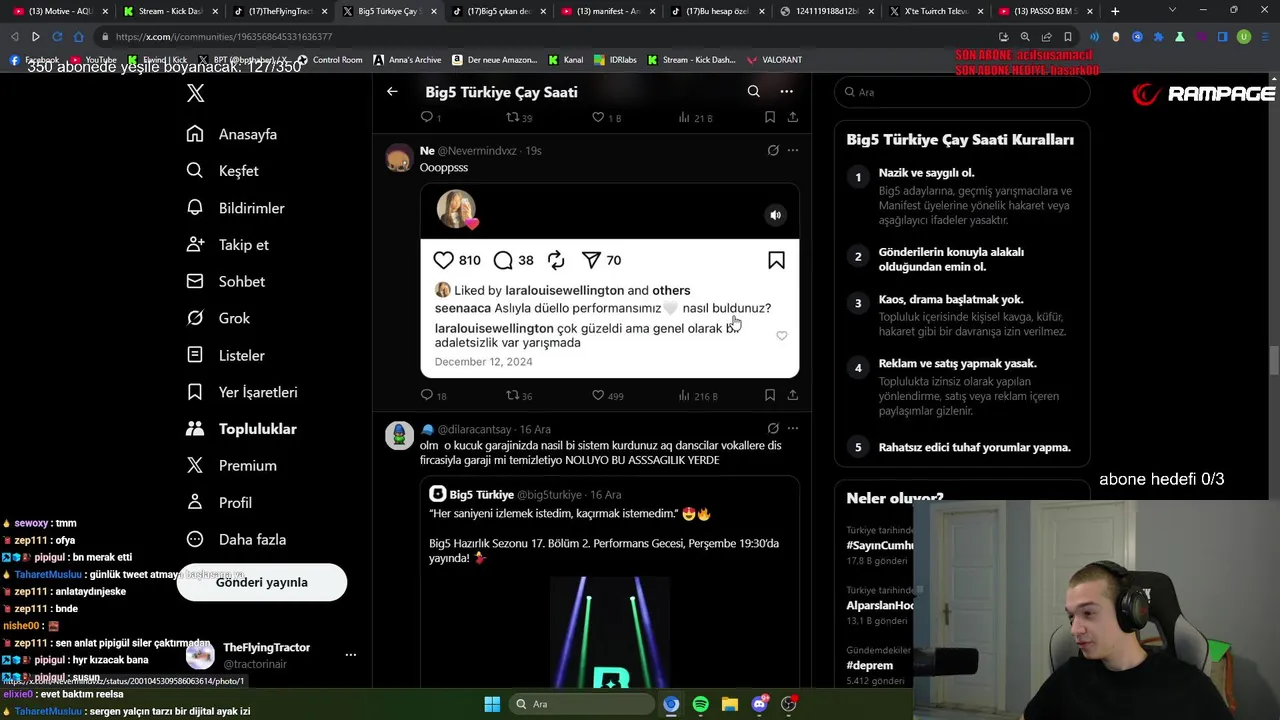The width and height of the screenshot is (1280, 720).
Task: Open Grok explain icon on Ne post
Action: click(773, 150)
